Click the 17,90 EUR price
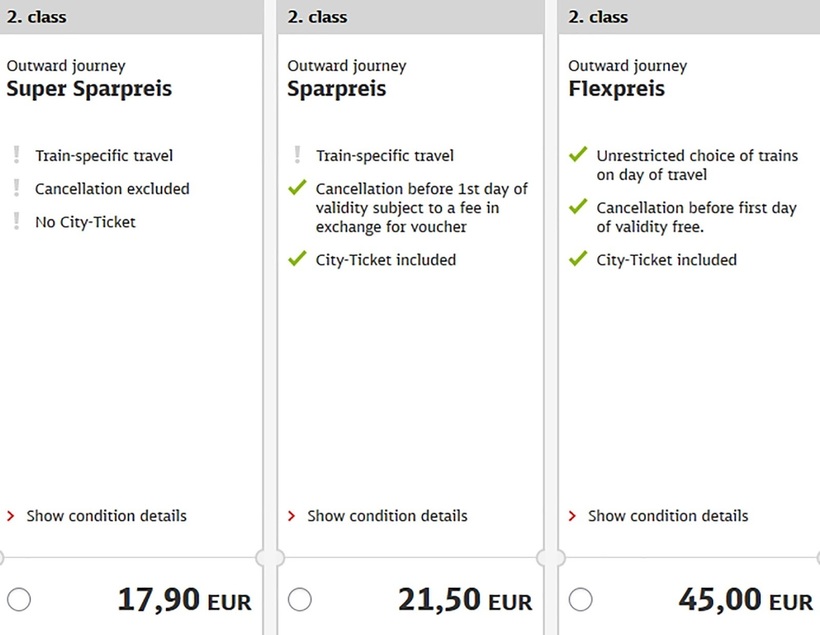 click(184, 600)
